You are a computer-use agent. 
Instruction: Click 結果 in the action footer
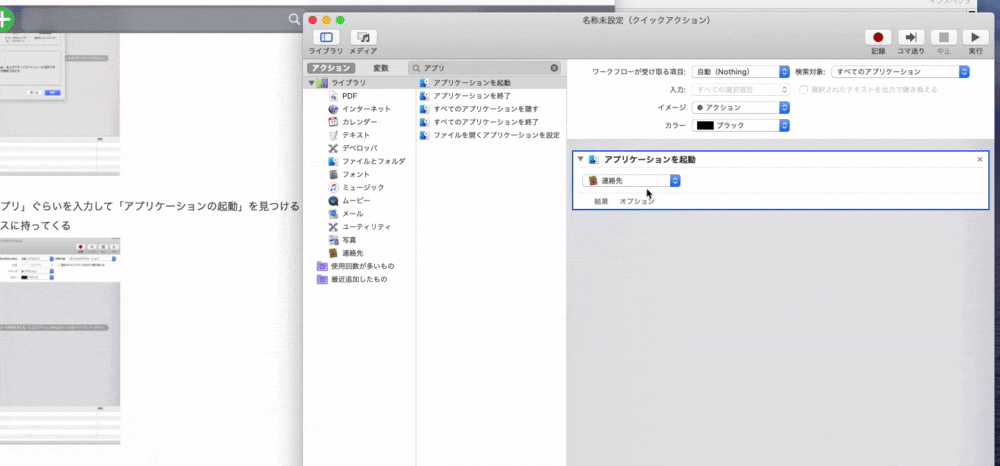601,201
